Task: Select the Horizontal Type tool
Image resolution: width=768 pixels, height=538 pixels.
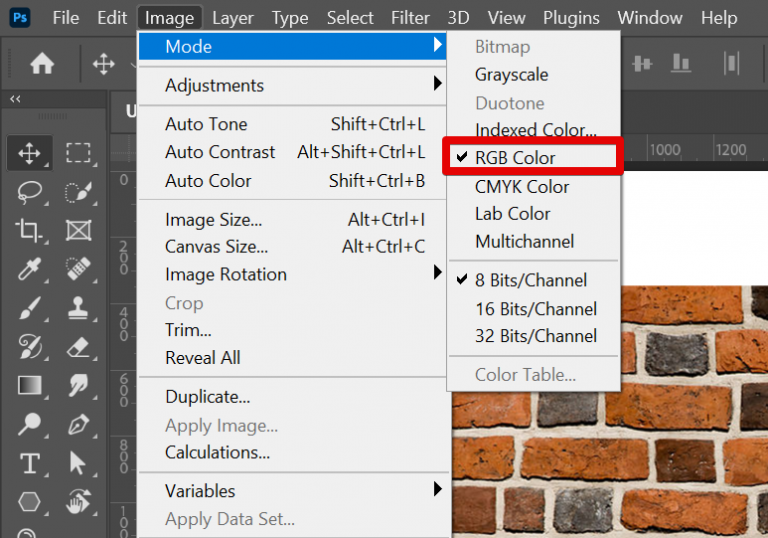Action: [x=29, y=463]
